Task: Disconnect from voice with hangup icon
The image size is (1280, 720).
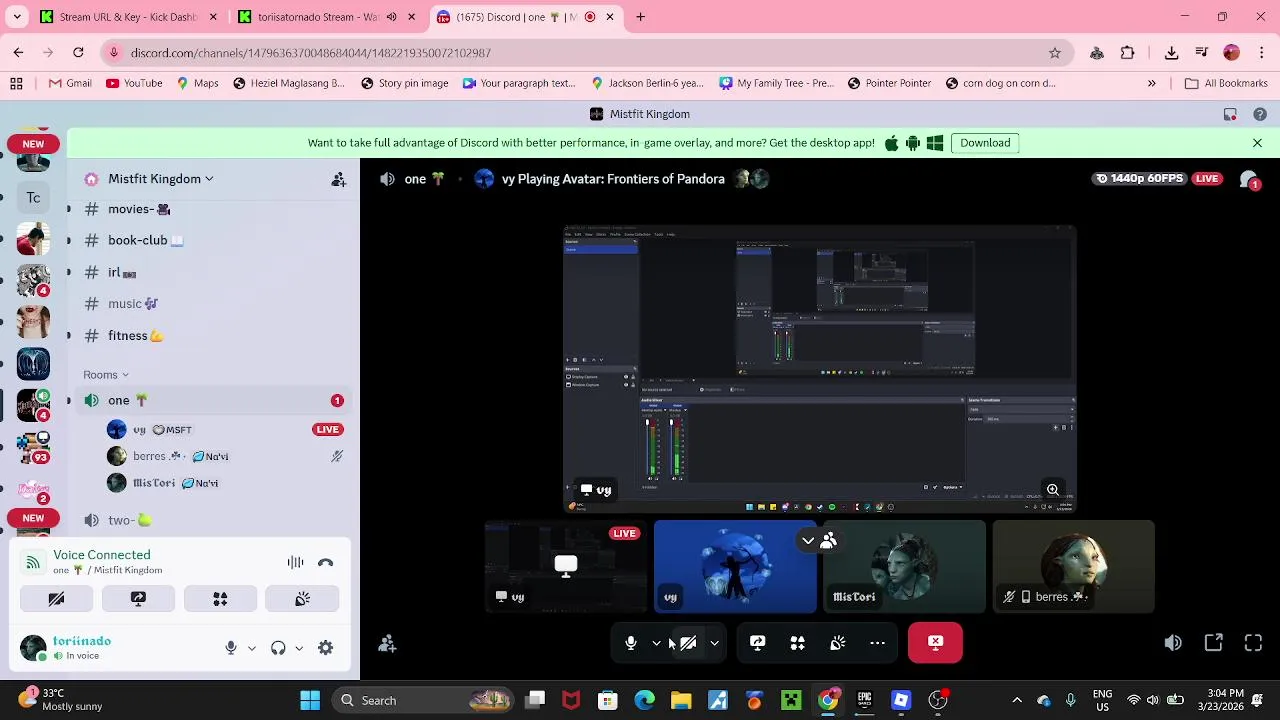Action: [x=325, y=563]
